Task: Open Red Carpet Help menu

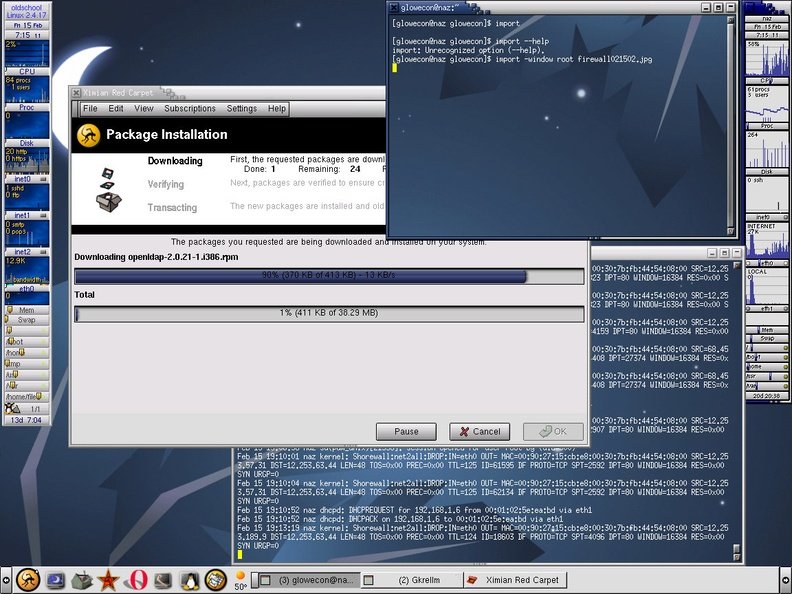Action: [x=277, y=109]
